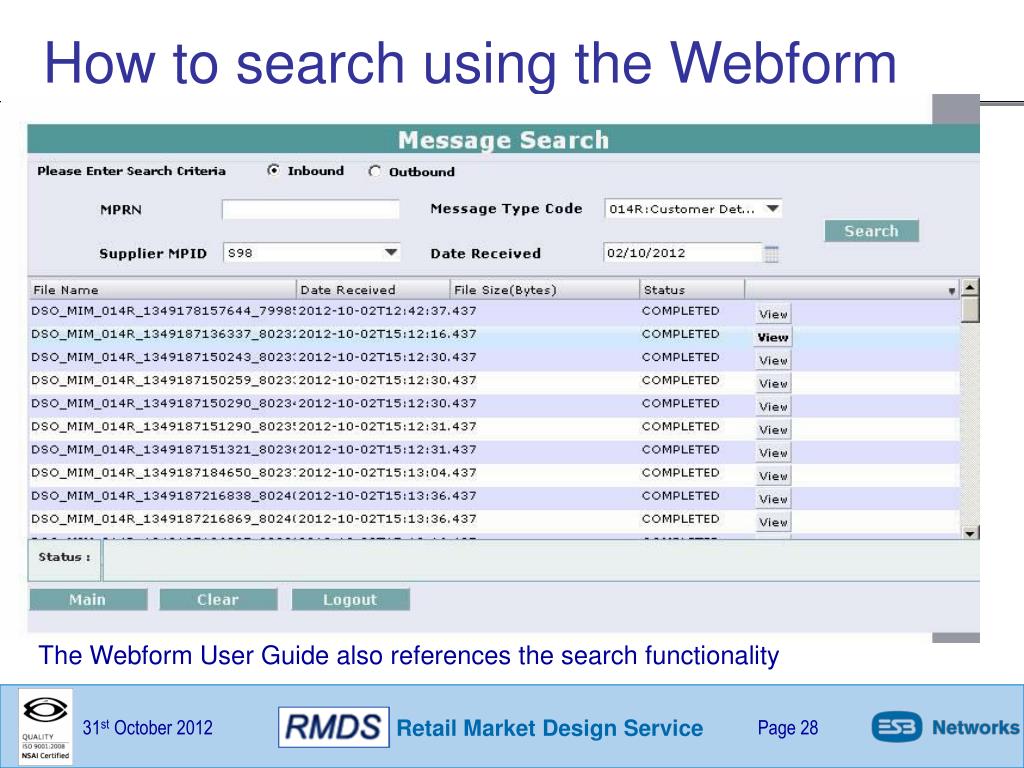Open the Date Received calendar picker icon
The height and width of the screenshot is (768, 1024).
click(x=771, y=254)
